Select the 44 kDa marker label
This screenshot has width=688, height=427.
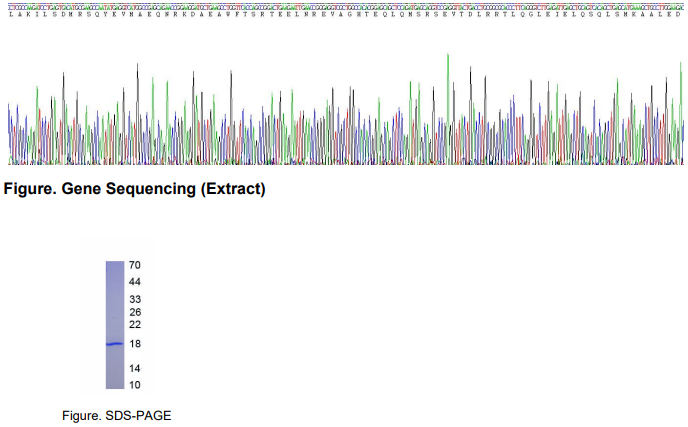point(135,282)
